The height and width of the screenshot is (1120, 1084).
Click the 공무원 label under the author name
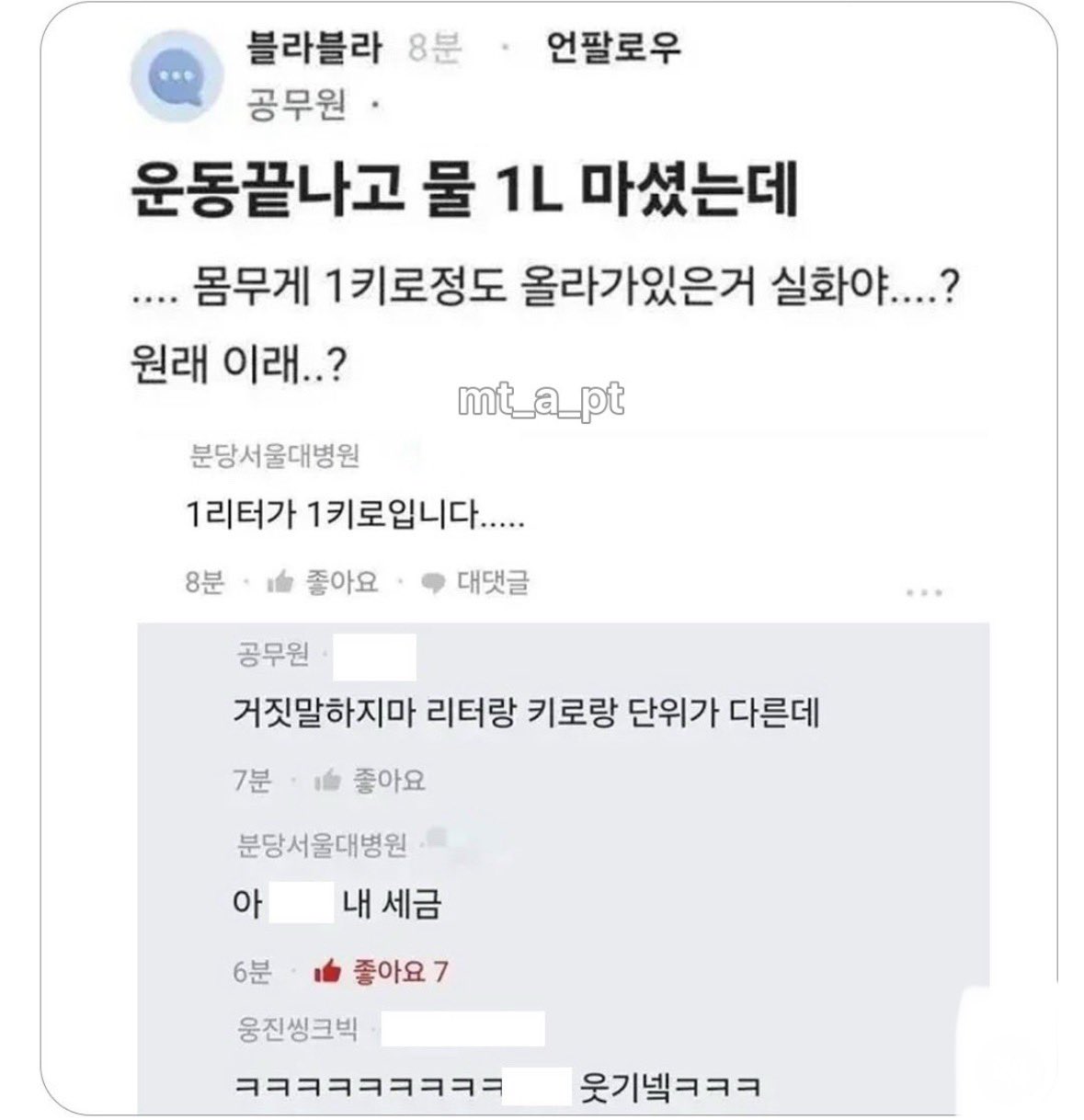(296, 108)
